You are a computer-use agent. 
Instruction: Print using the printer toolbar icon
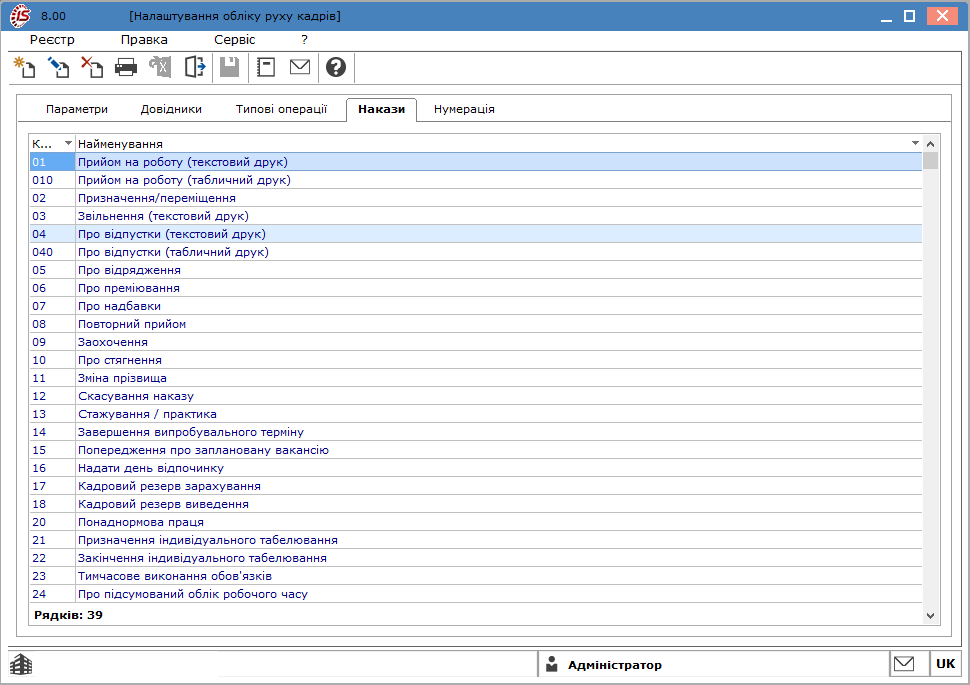[x=126, y=67]
